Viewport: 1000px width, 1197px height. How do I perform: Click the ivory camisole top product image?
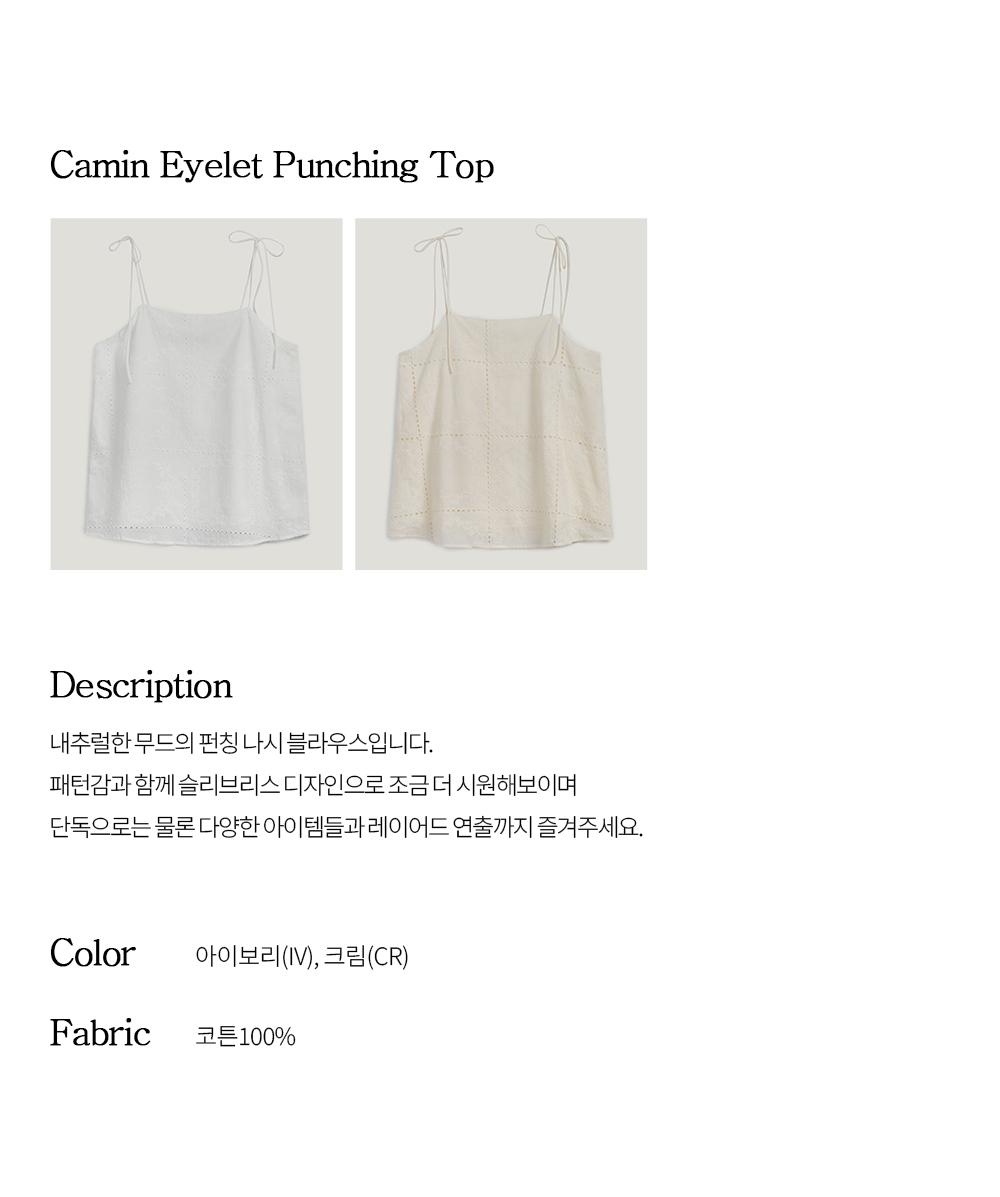(196, 394)
